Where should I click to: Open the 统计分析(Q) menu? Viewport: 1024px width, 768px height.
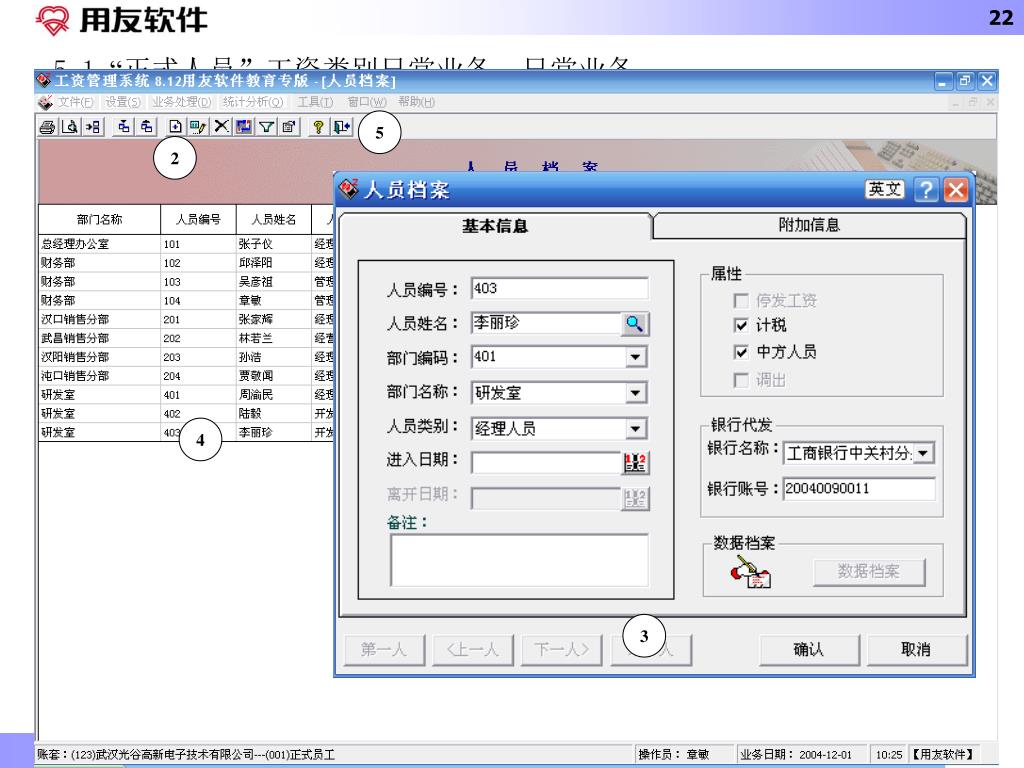(x=253, y=103)
